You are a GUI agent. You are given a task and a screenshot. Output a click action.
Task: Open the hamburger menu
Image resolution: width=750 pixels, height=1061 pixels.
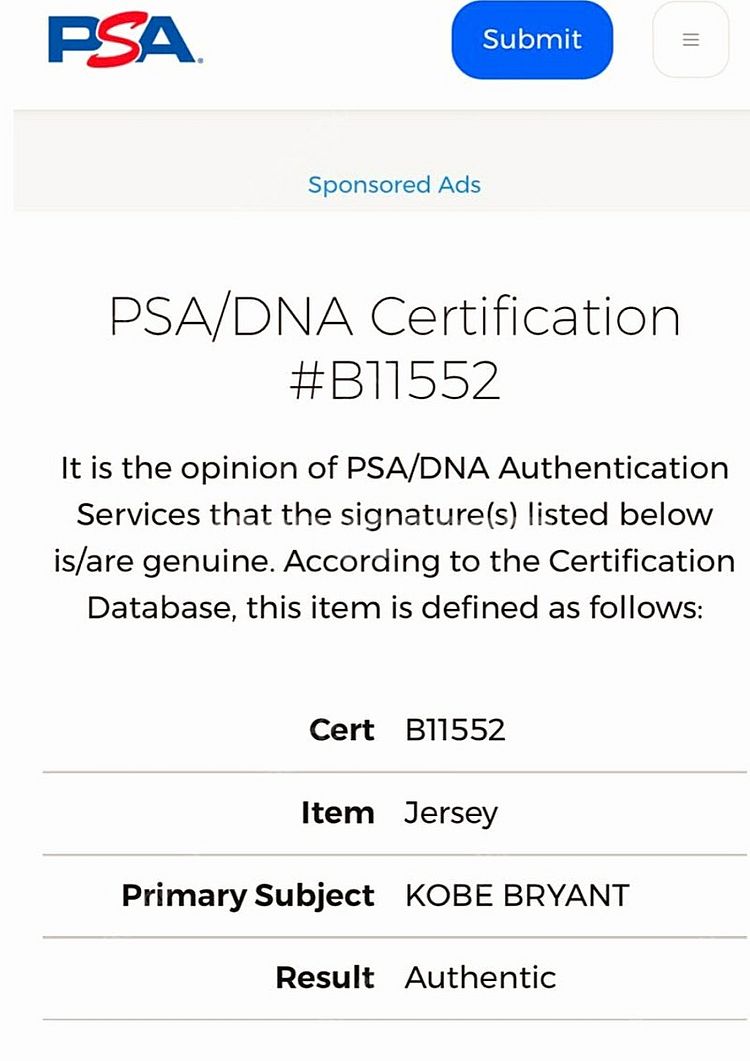[x=690, y=39]
